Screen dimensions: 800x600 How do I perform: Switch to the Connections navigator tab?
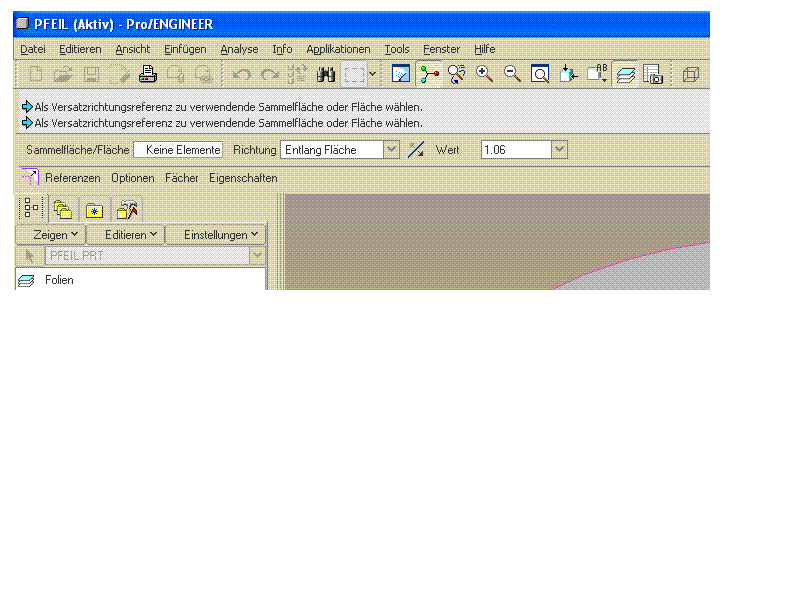[127, 209]
